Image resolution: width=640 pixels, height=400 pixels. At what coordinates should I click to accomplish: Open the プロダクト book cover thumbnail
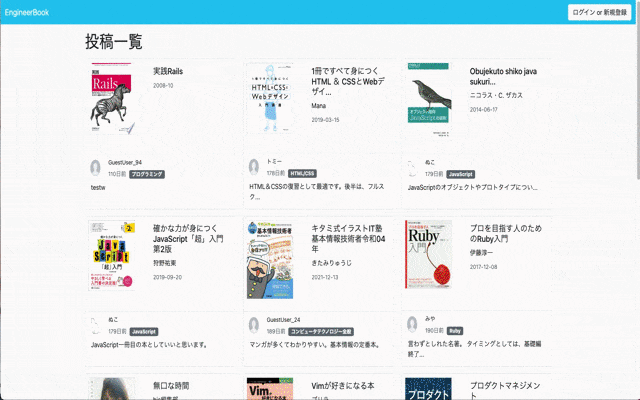429,389
